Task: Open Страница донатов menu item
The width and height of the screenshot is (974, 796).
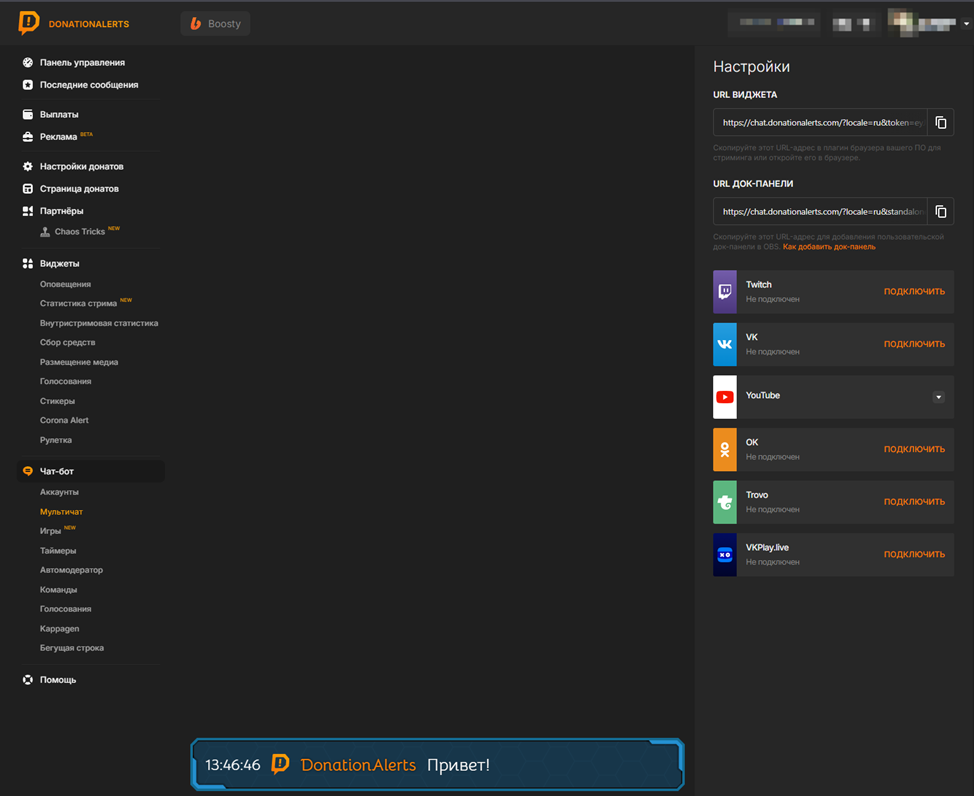Action: [x=79, y=188]
